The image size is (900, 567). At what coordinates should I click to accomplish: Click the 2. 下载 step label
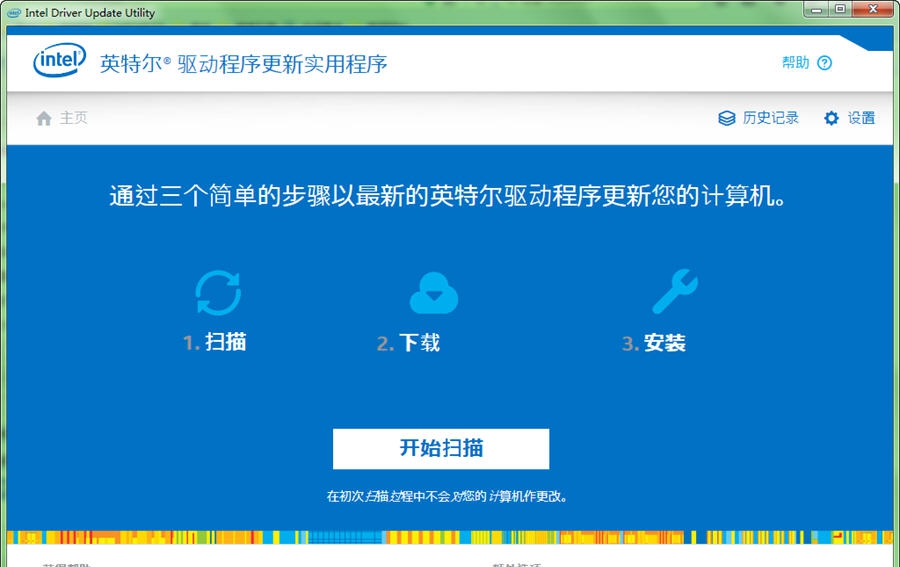(x=408, y=343)
